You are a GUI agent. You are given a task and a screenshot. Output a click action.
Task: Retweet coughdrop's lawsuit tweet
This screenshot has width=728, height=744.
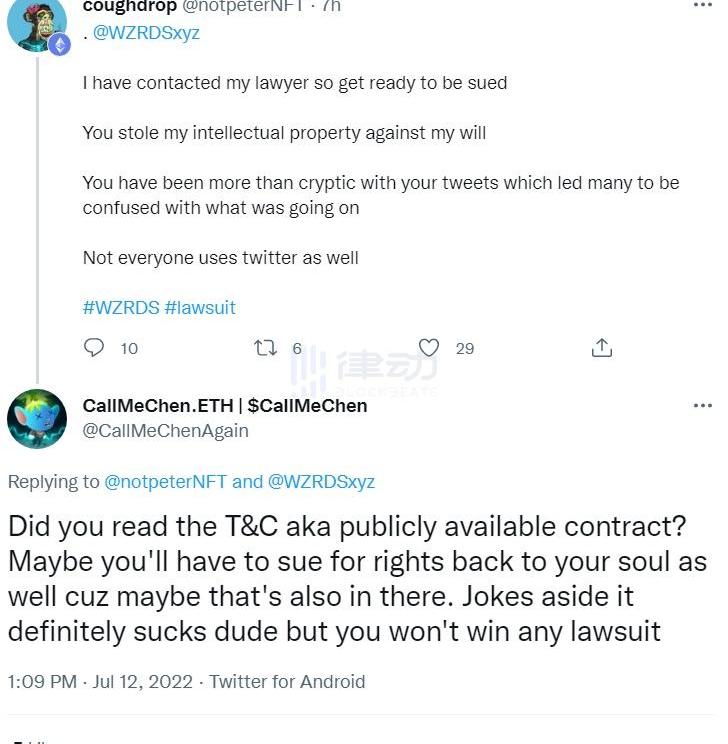(x=266, y=348)
